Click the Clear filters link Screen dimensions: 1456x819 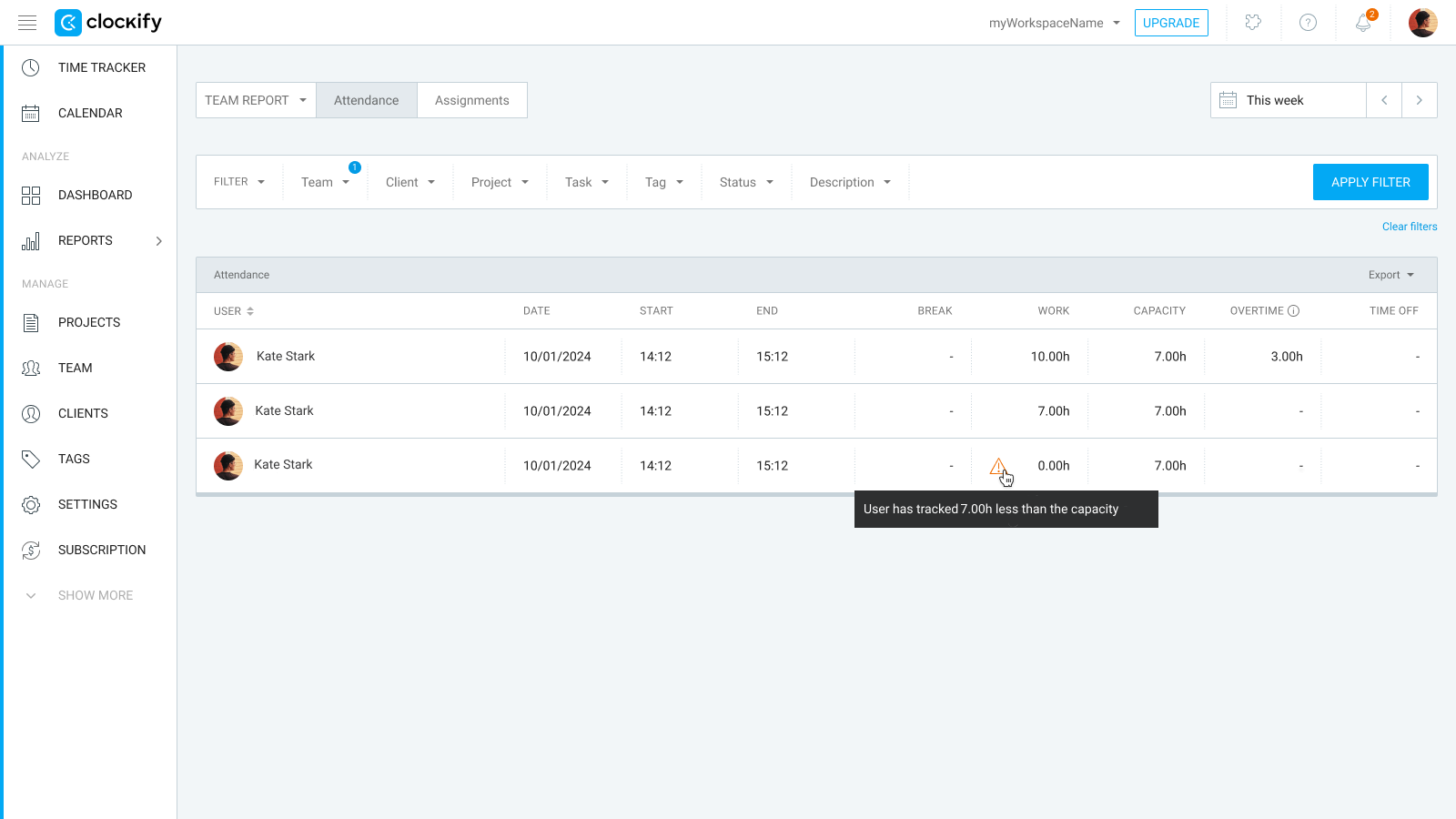point(1409,227)
